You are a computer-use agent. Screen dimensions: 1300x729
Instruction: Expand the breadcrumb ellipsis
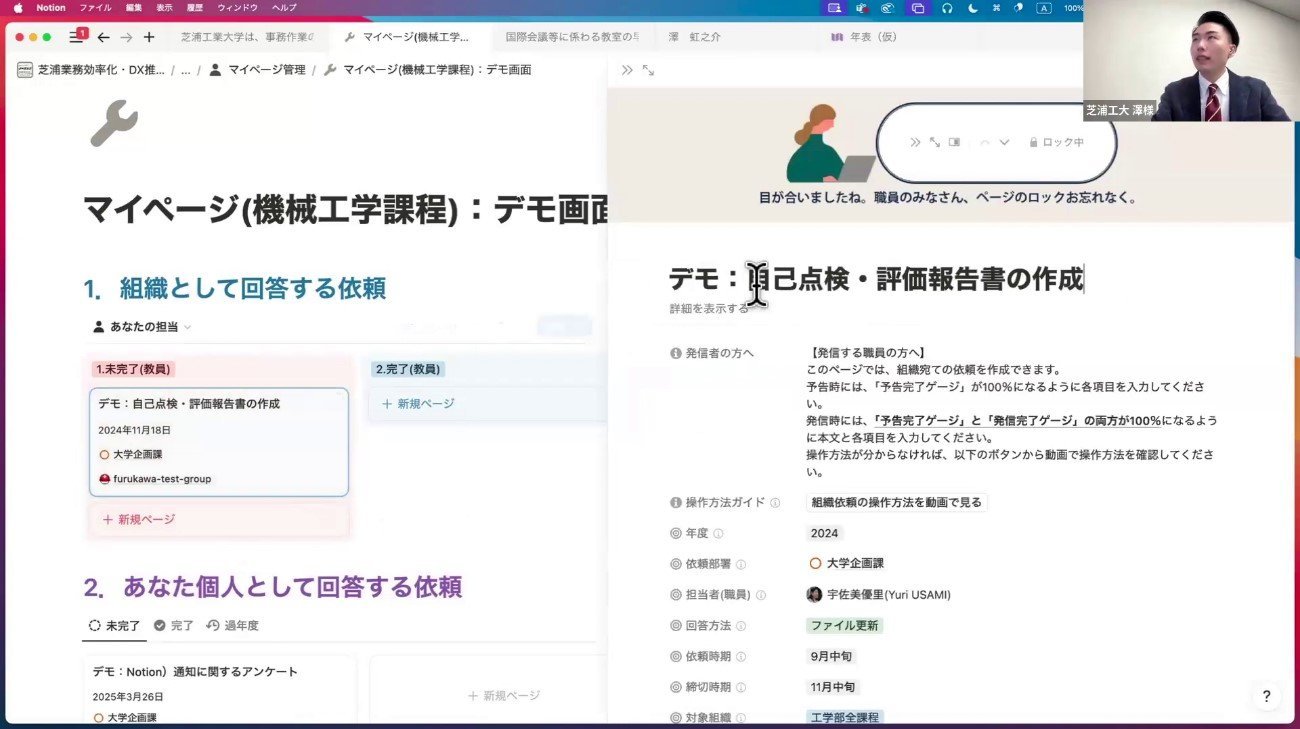(x=185, y=70)
